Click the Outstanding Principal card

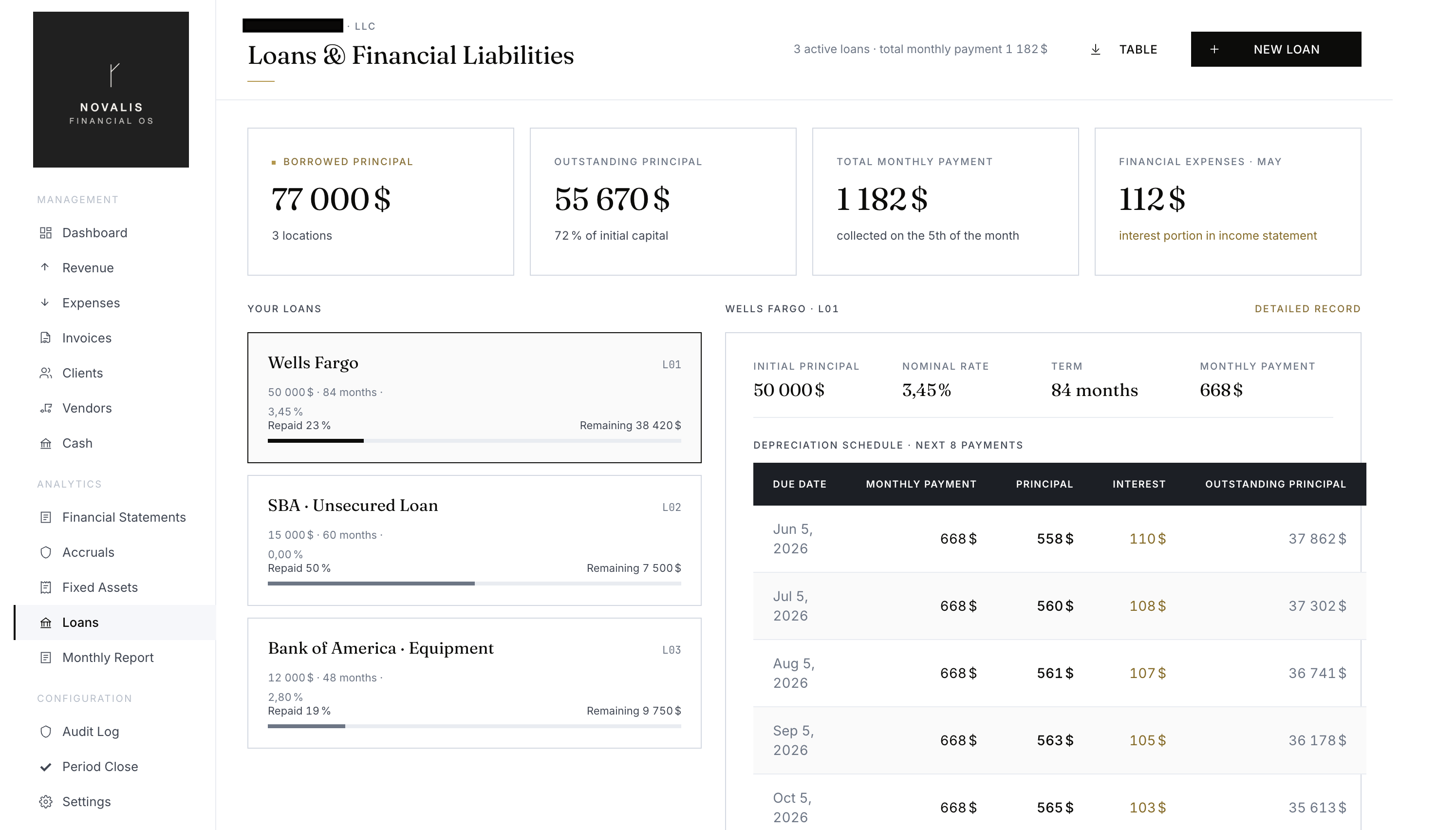pyautogui.click(x=663, y=202)
